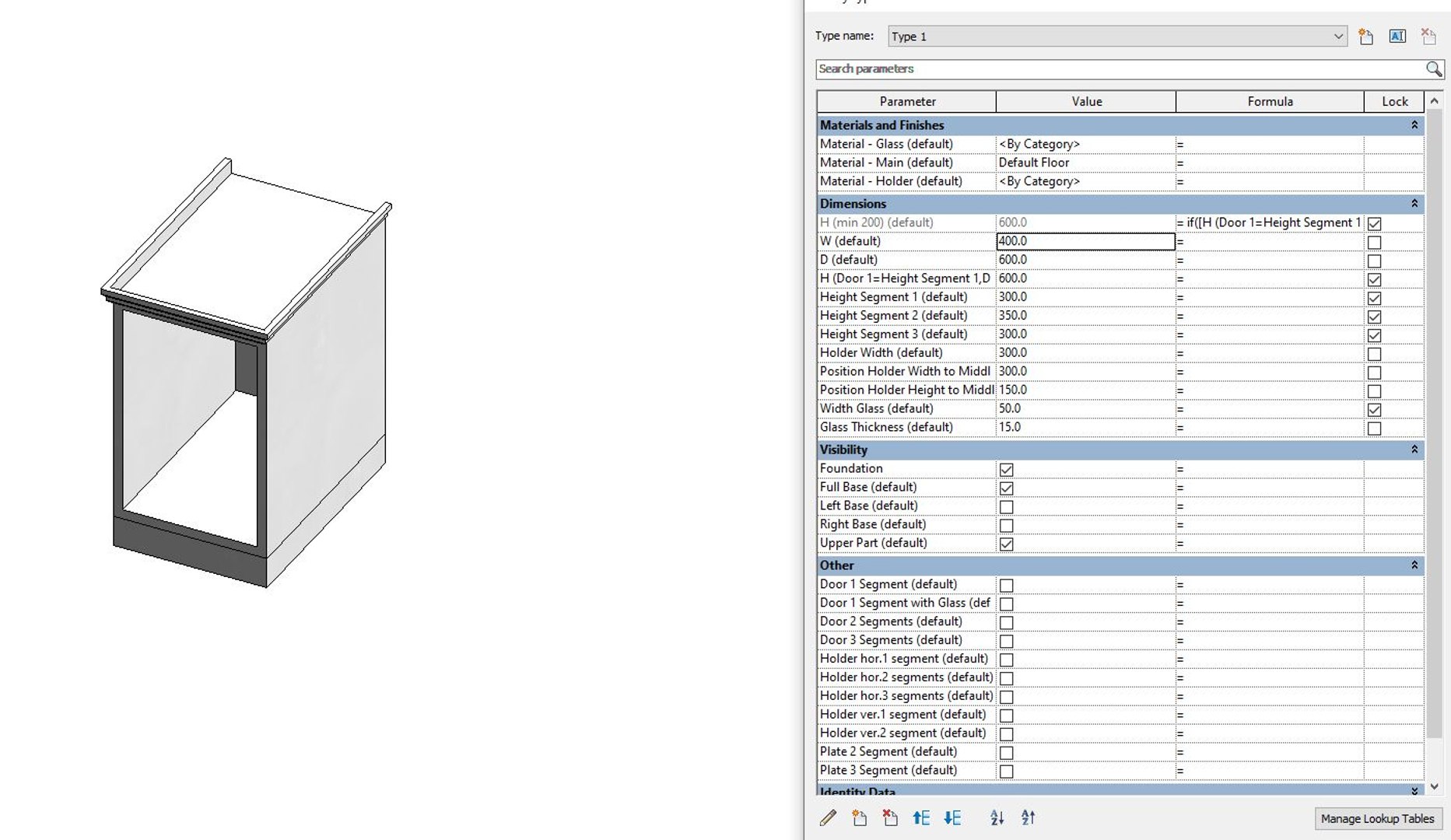Screen dimensions: 1451x840
Task: Click the D (default) value 600.0
Action: (x=1085, y=260)
